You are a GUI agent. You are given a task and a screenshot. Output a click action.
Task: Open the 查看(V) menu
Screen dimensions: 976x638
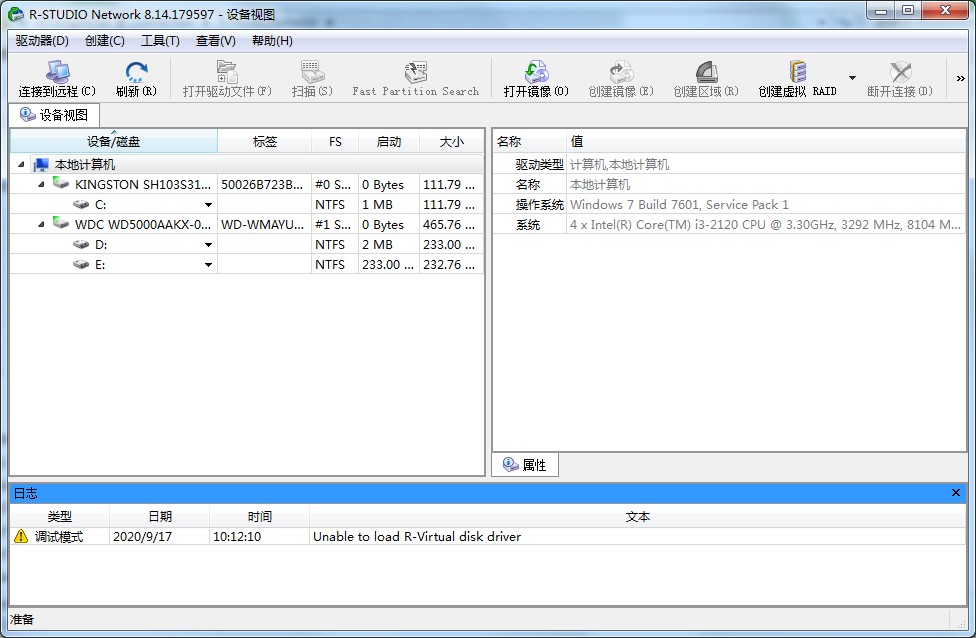pos(215,40)
